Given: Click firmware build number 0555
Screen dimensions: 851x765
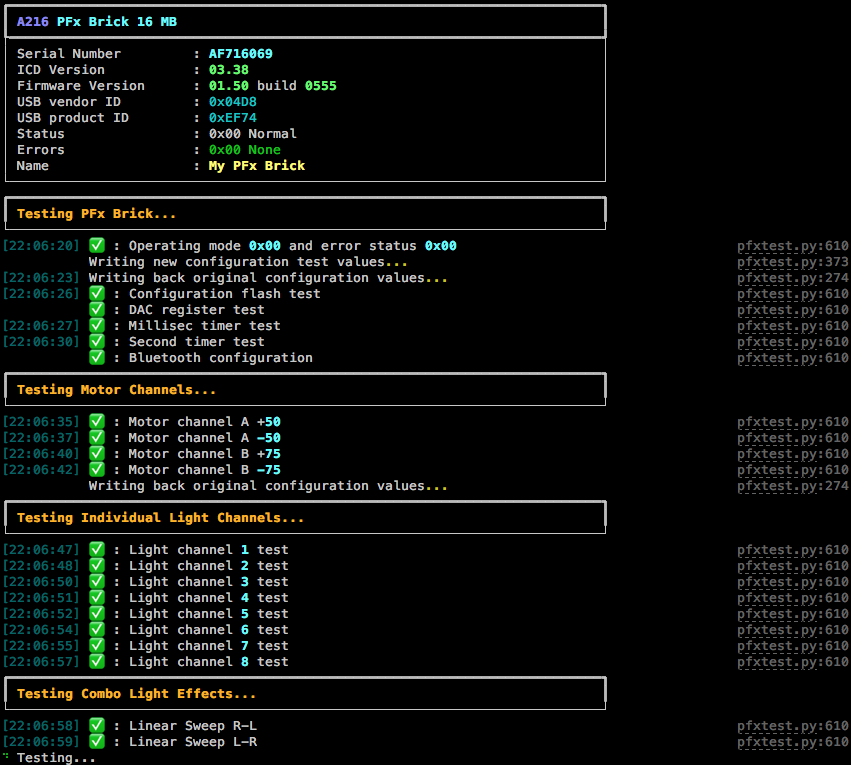Looking at the screenshot, I should 320,86.
